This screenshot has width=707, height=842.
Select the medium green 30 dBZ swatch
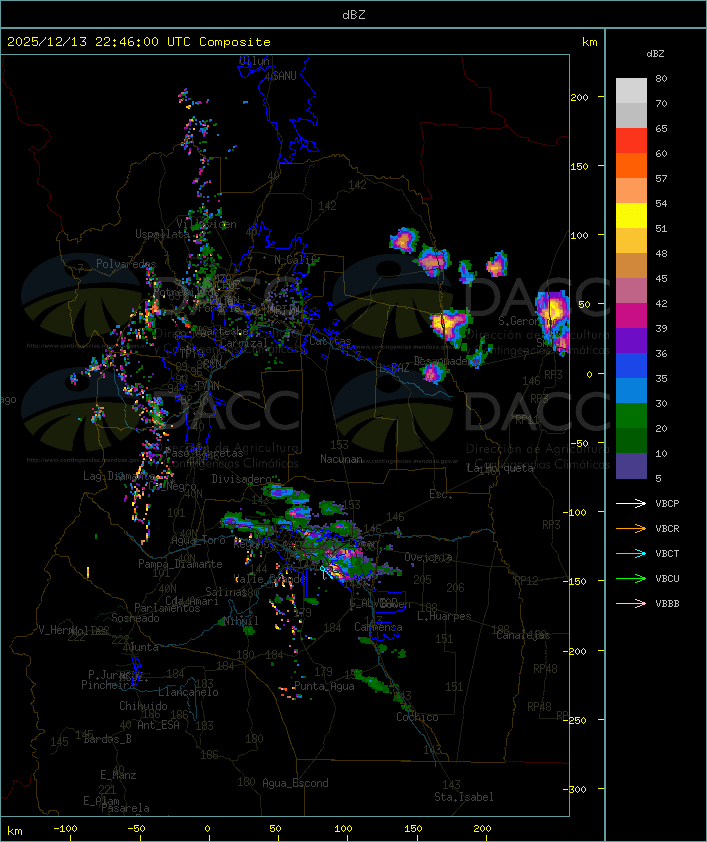point(631,415)
